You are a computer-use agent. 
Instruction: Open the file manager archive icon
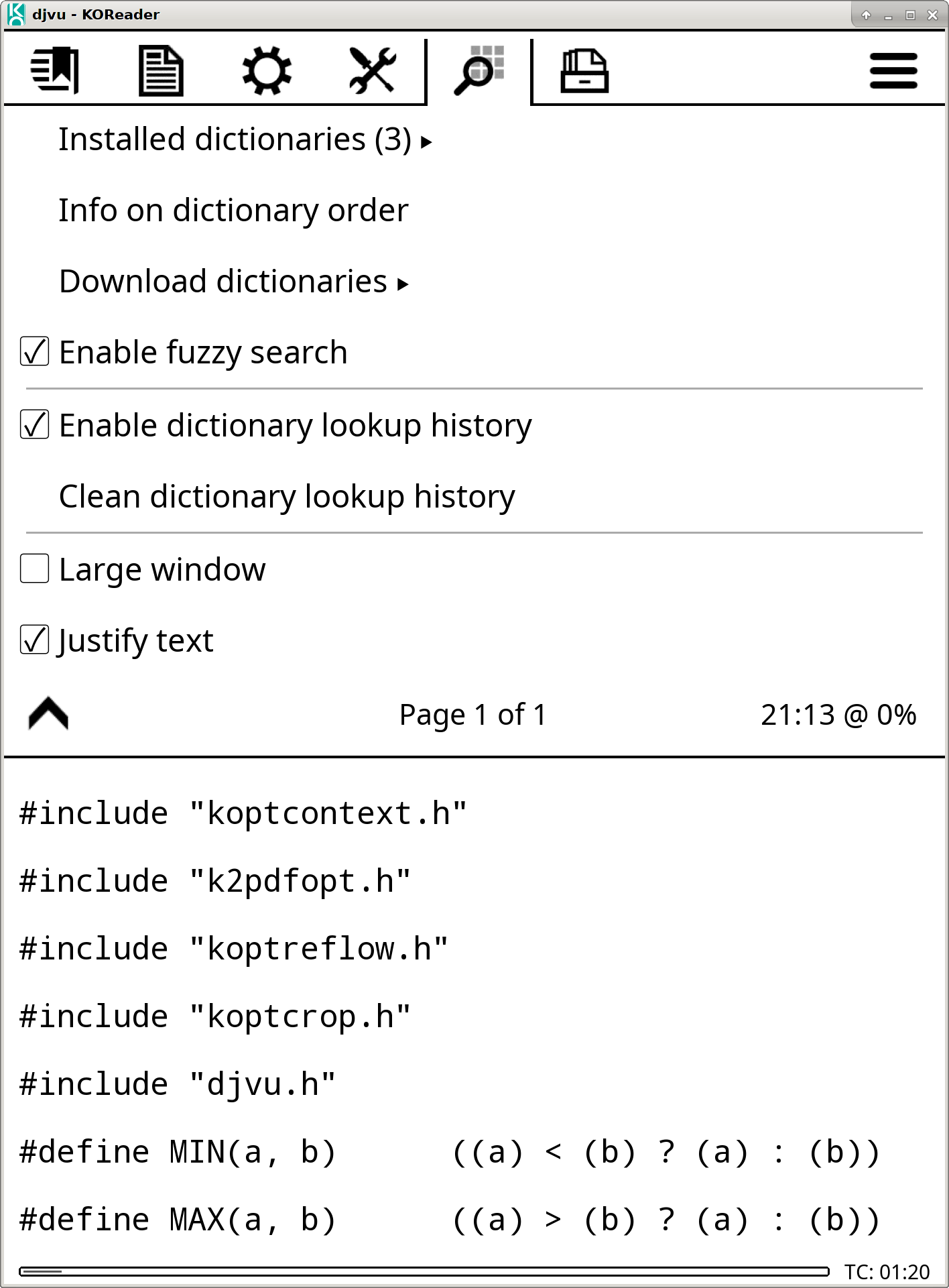[x=584, y=69]
